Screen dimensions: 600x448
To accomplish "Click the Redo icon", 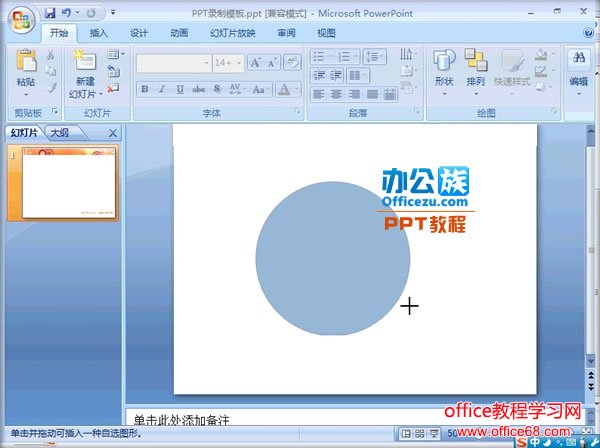I will click(91, 13).
